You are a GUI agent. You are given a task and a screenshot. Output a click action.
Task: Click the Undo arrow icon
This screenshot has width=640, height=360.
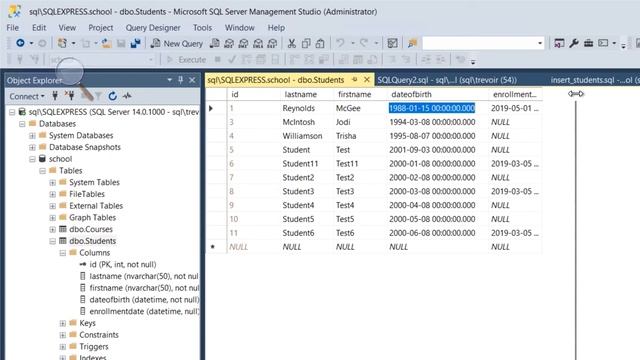[x=340, y=43]
